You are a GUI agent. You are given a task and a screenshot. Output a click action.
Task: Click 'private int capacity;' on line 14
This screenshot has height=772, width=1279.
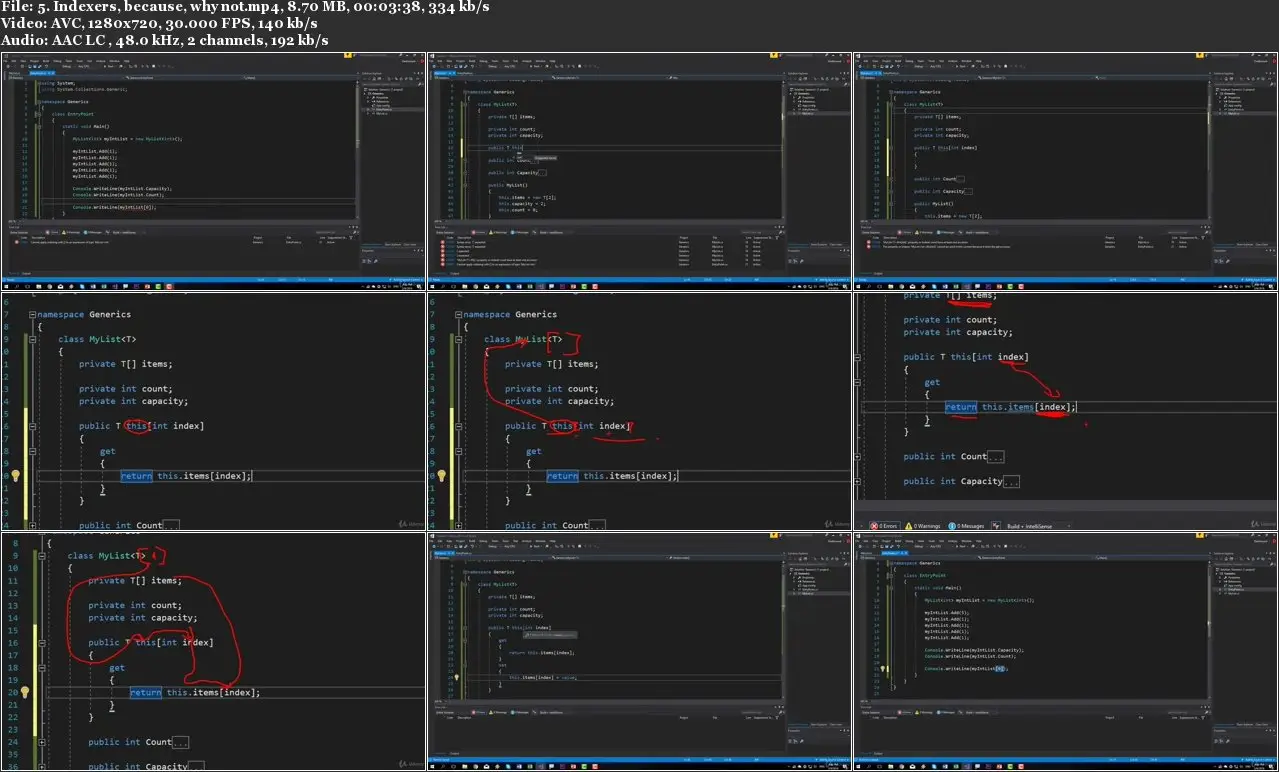click(142, 618)
